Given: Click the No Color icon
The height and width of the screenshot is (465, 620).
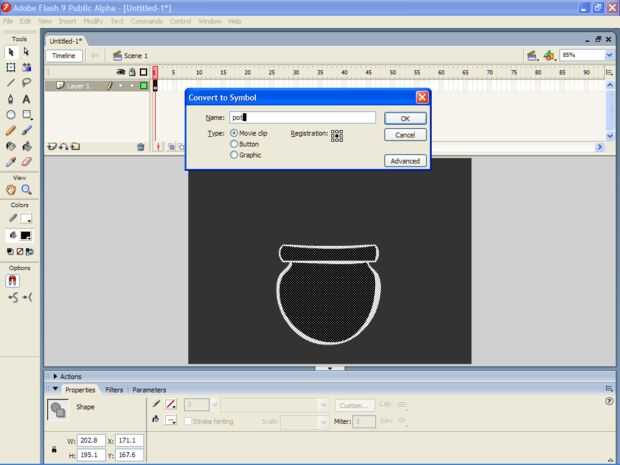Looking at the screenshot, I should [20, 251].
